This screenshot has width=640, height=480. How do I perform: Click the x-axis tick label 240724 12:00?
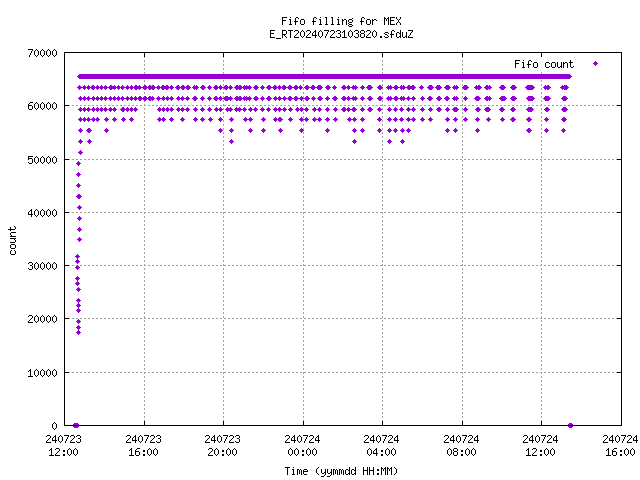click(x=540, y=446)
